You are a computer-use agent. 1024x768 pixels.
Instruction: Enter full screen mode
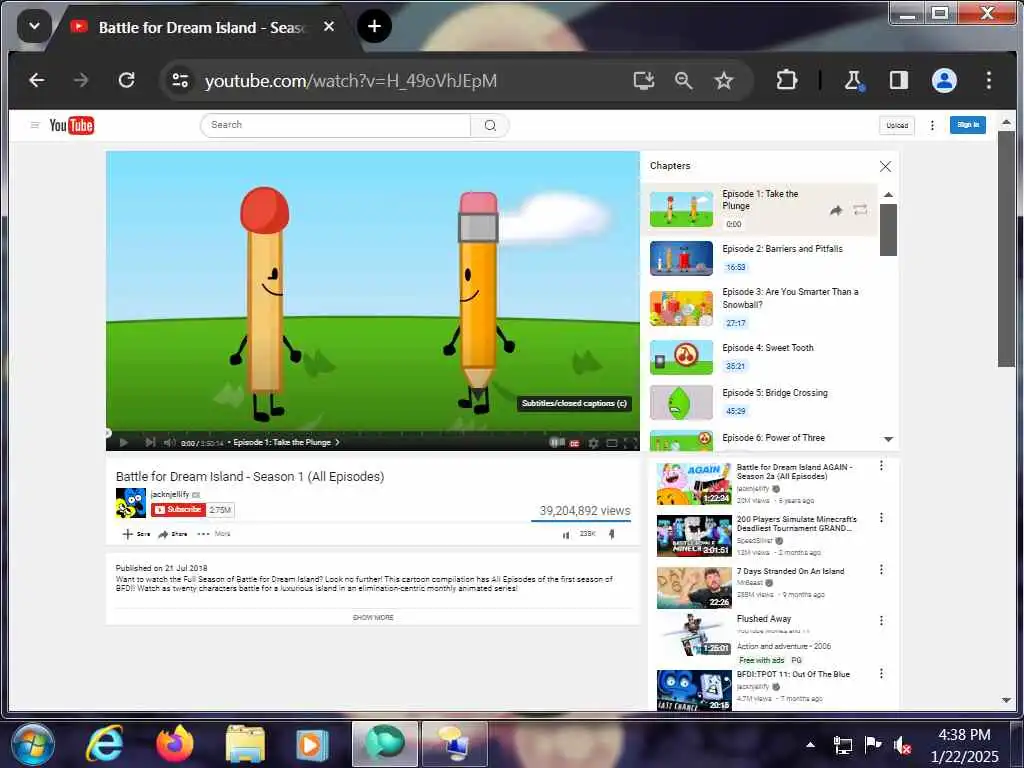pos(630,443)
